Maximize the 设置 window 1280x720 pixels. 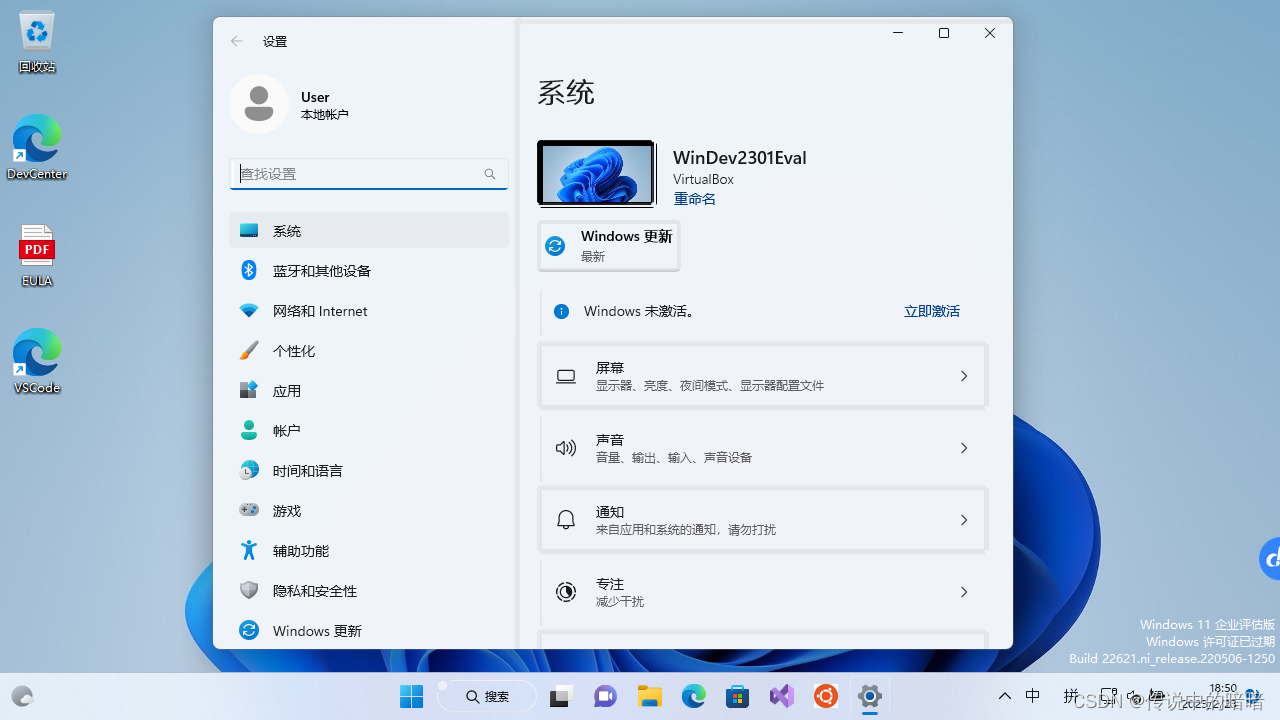[x=944, y=33]
